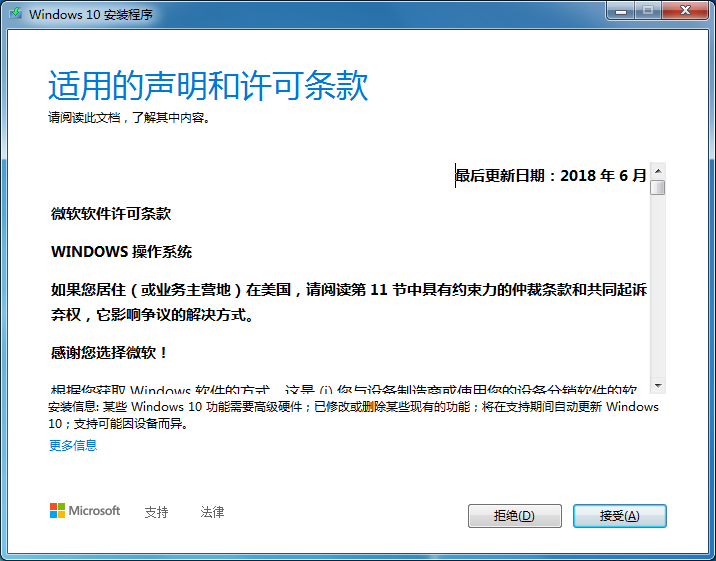Click the 请阅读此文档，了解其中内容。 subtitle
Screen dimensions: 716x561
pyautogui.click(x=129, y=118)
